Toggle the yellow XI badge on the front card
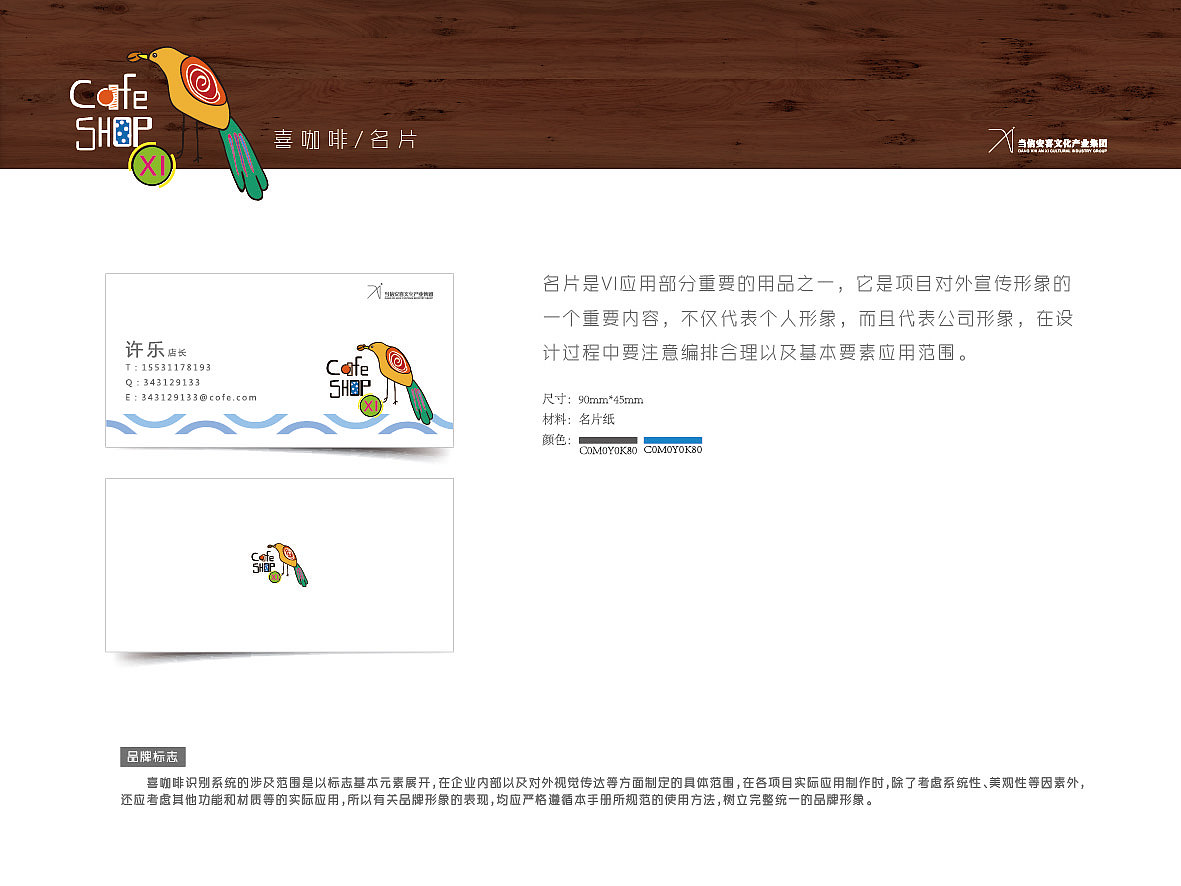The height and width of the screenshot is (886, 1181). [369, 406]
